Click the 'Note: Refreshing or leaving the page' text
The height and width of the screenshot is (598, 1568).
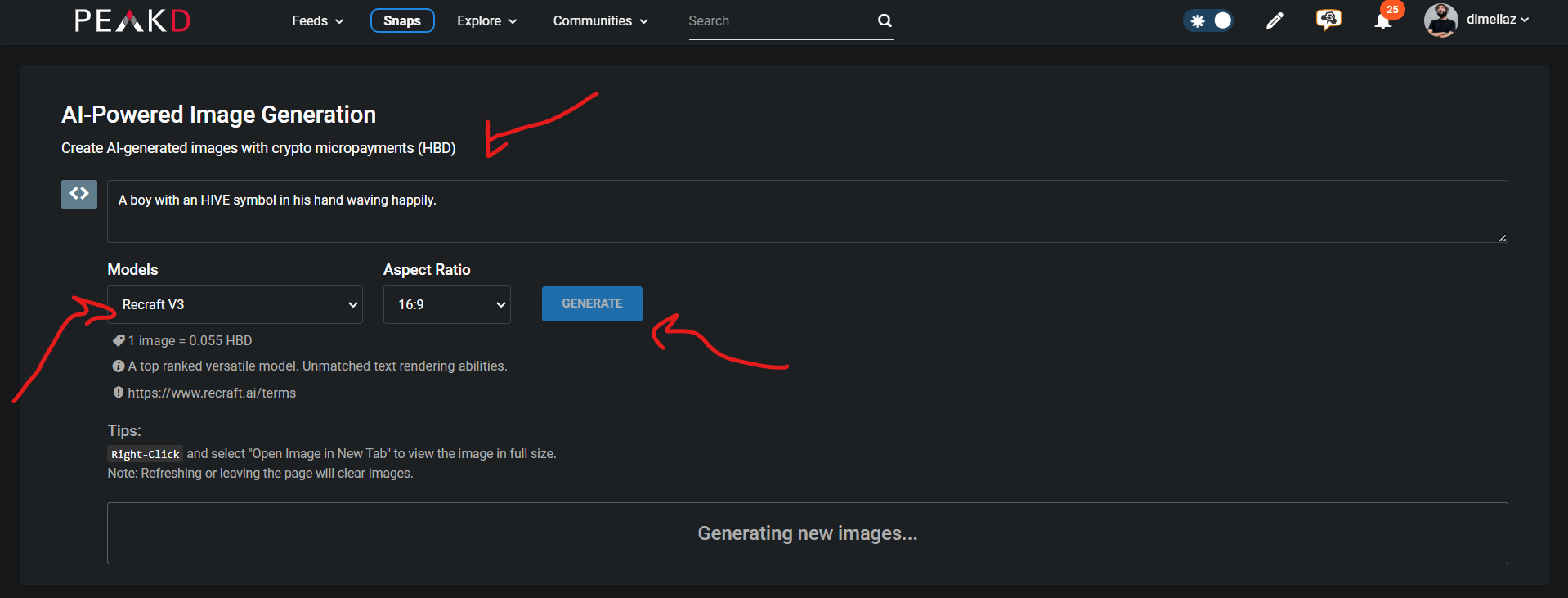click(260, 474)
